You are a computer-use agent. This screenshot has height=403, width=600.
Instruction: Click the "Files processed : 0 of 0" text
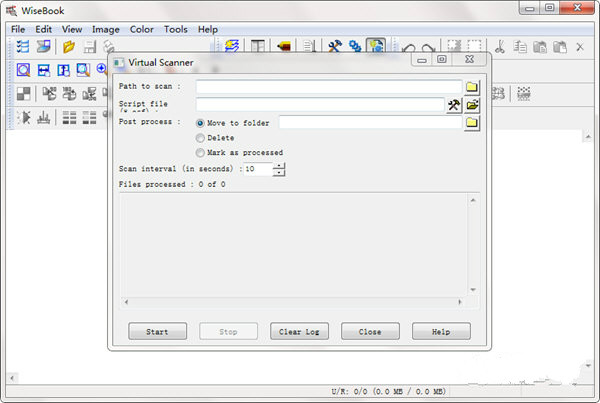[172, 184]
